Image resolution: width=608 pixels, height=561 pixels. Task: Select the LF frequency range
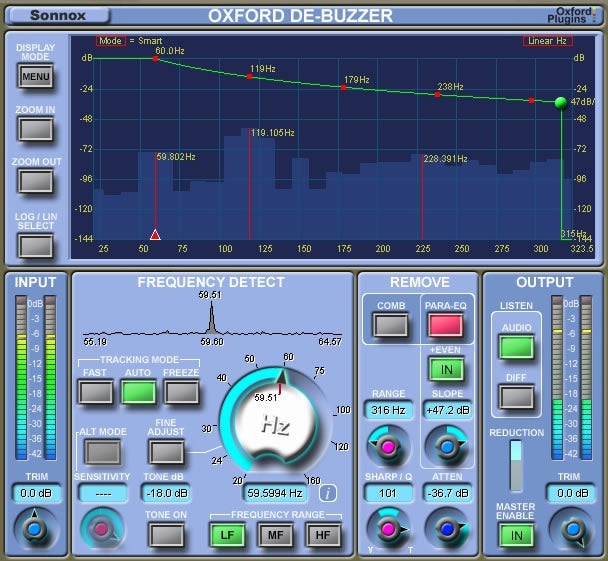(x=227, y=535)
